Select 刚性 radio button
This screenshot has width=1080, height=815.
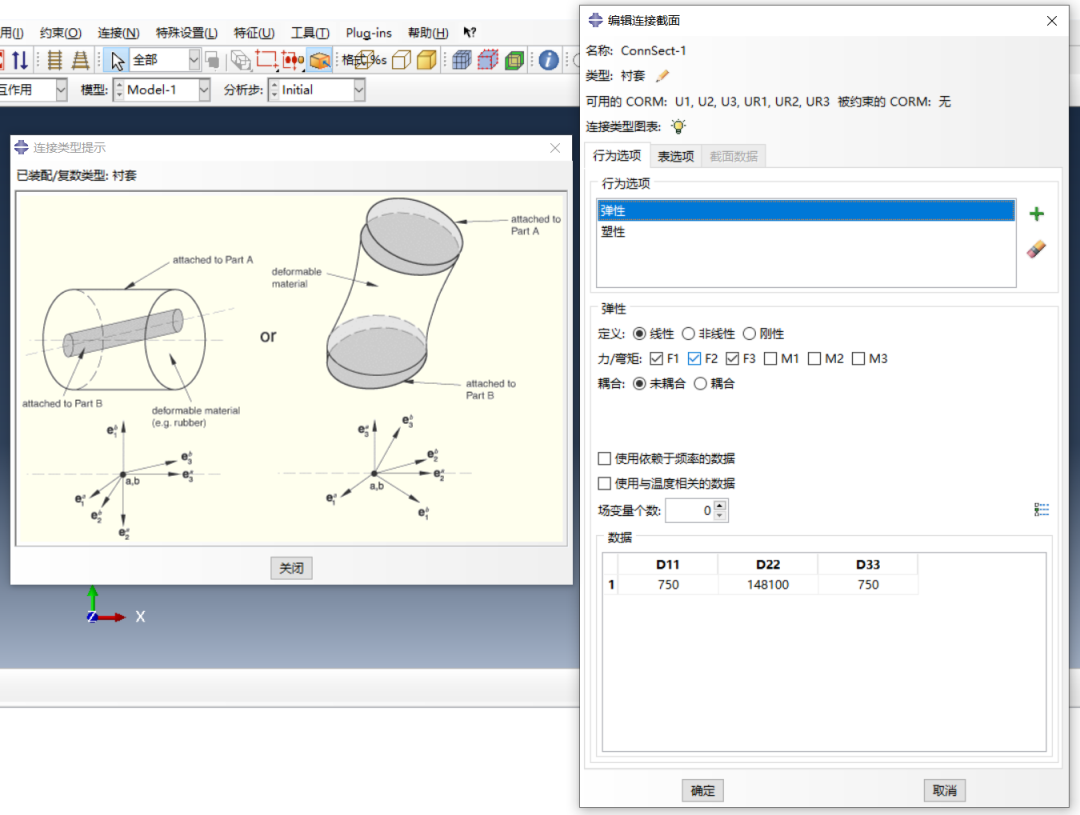coord(749,333)
